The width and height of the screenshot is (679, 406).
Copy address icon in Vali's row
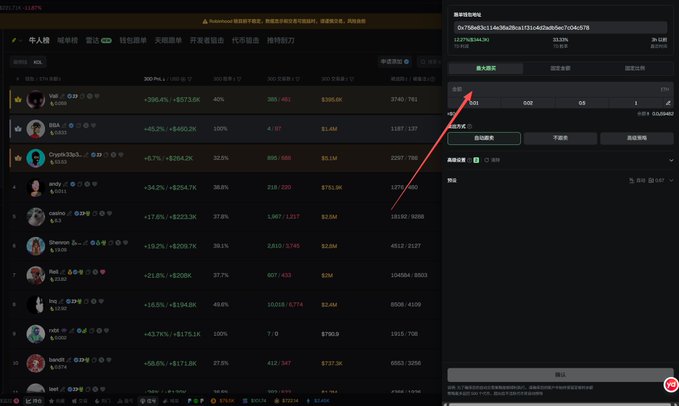[x=83, y=96]
